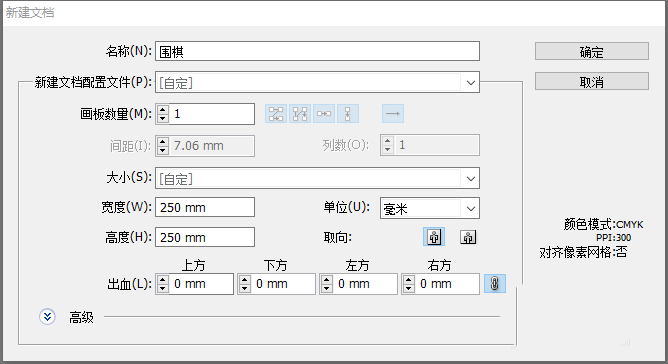The height and width of the screenshot is (364, 668).
Task: Click the 确定 button
Action: tap(592, 52)
